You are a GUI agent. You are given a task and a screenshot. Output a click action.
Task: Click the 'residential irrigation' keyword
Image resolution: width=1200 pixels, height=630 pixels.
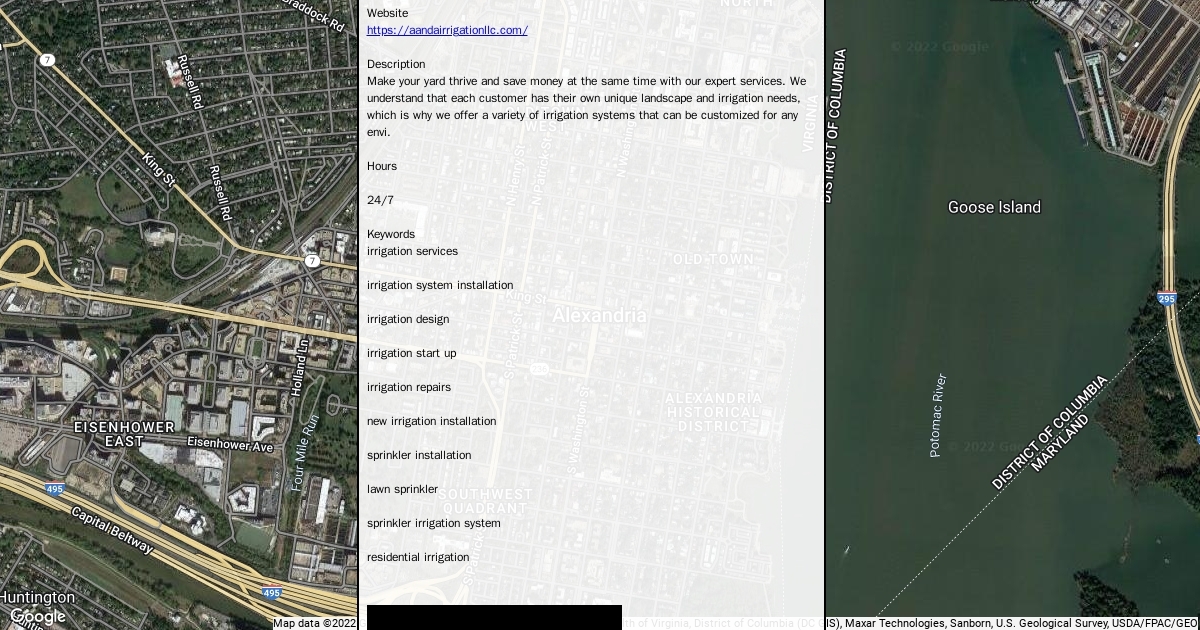(x=417, y=557)
